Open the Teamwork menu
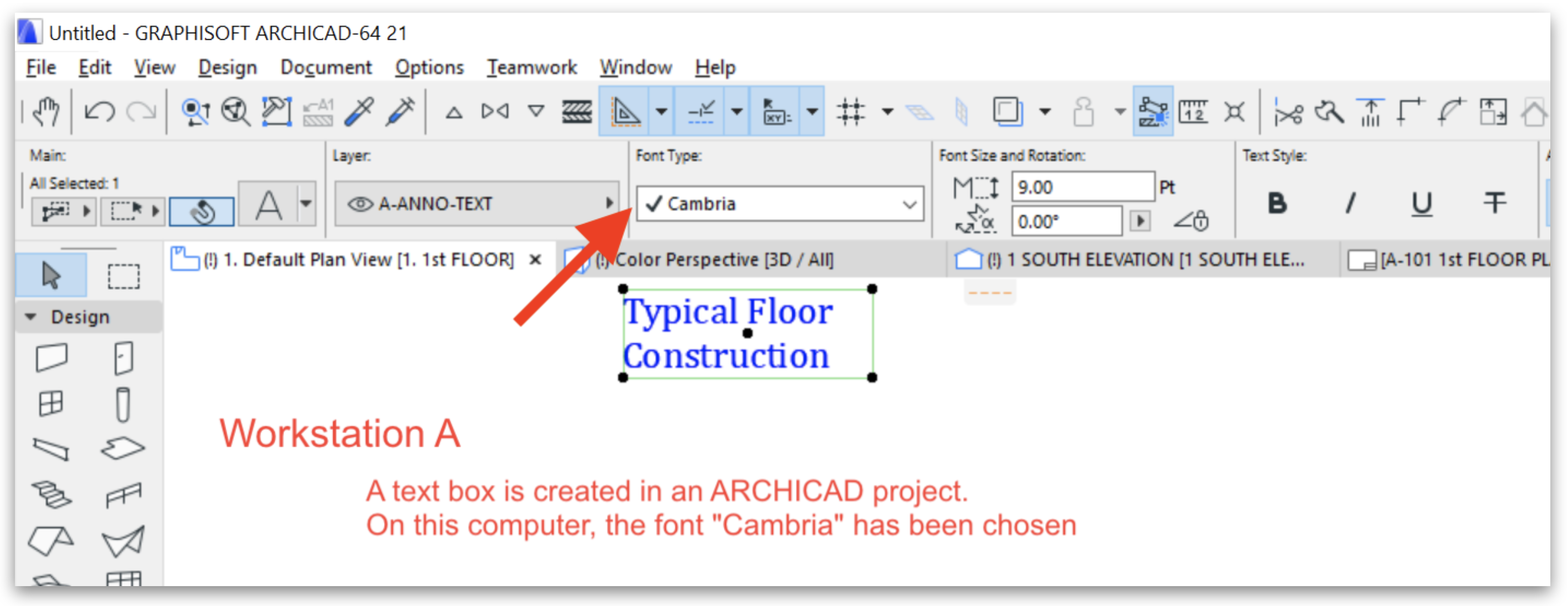 point(531,67)
